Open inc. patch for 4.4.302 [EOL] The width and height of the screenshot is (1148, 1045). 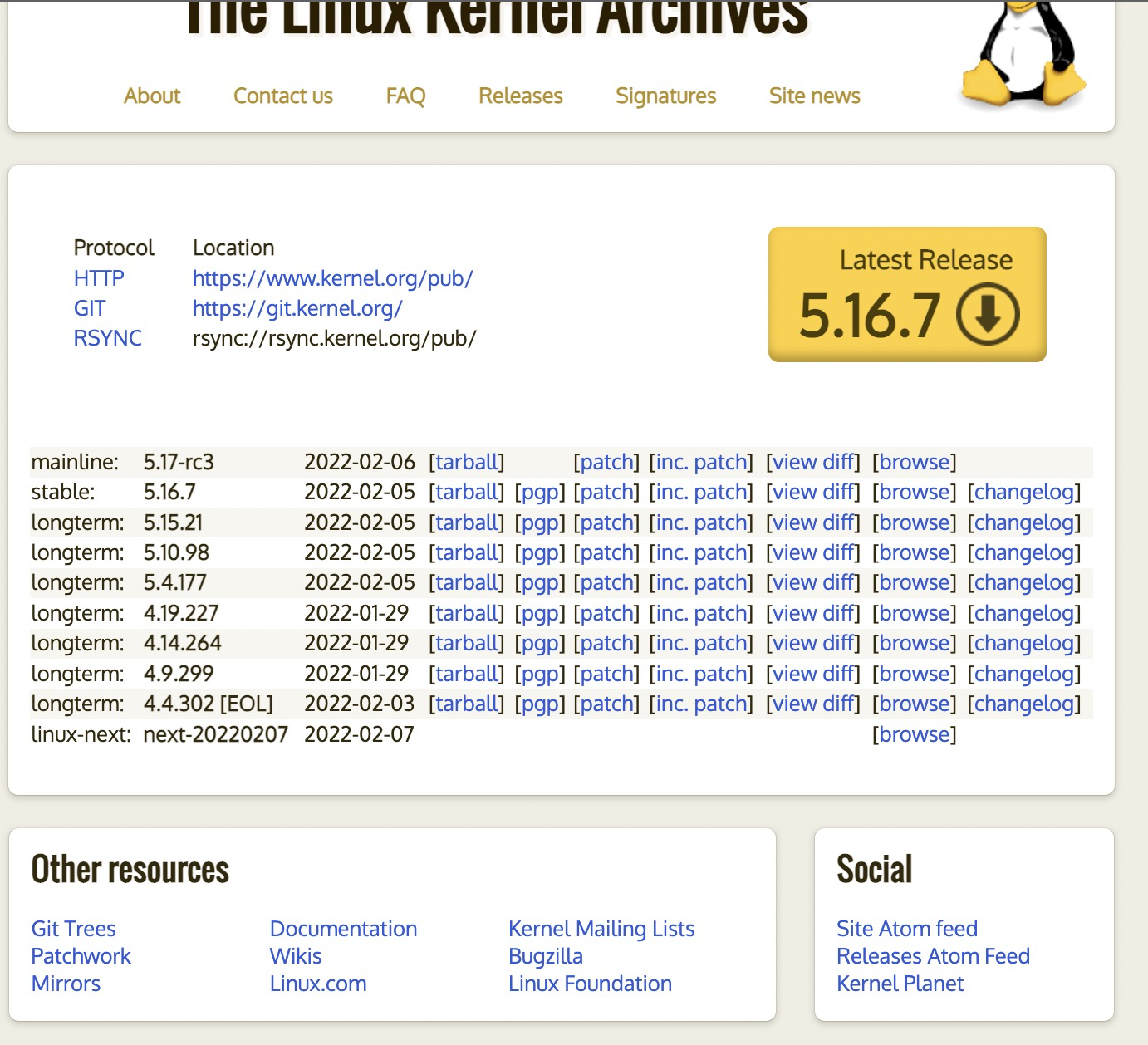702,704
